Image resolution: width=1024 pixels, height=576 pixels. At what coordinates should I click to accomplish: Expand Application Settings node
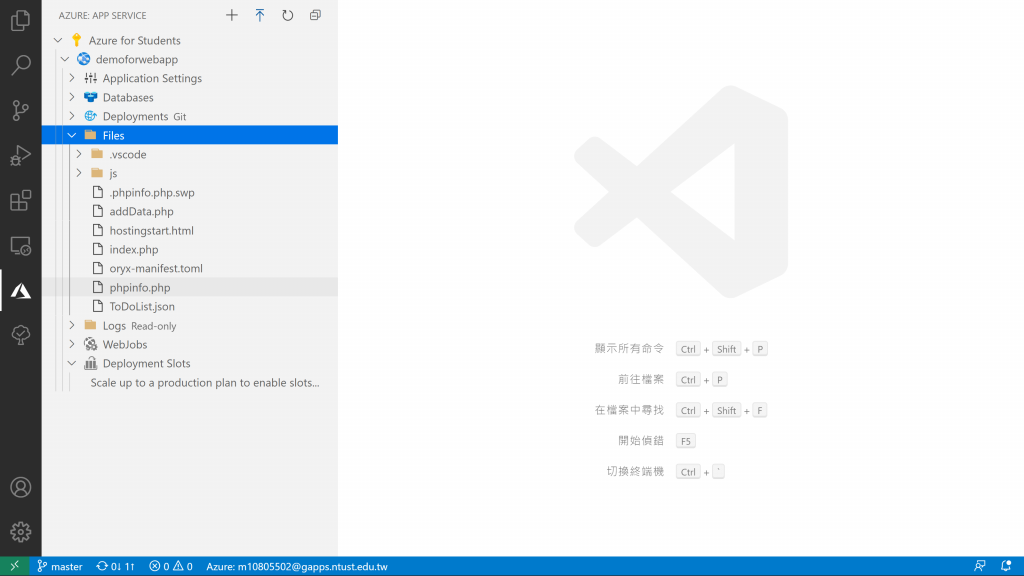(72, 78)
